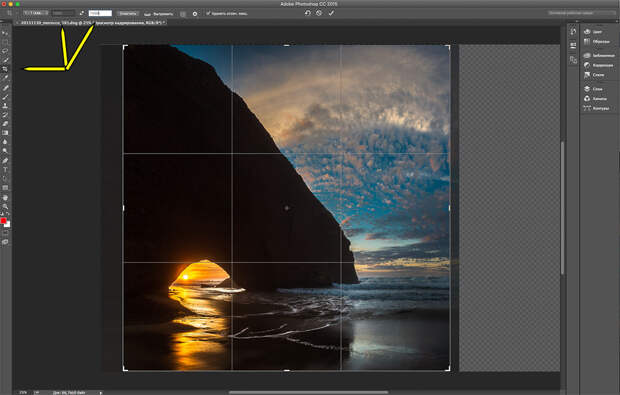Commit the crop with the checkmark icon
This screenshot has width=620, height=395.
pos(331,13)
